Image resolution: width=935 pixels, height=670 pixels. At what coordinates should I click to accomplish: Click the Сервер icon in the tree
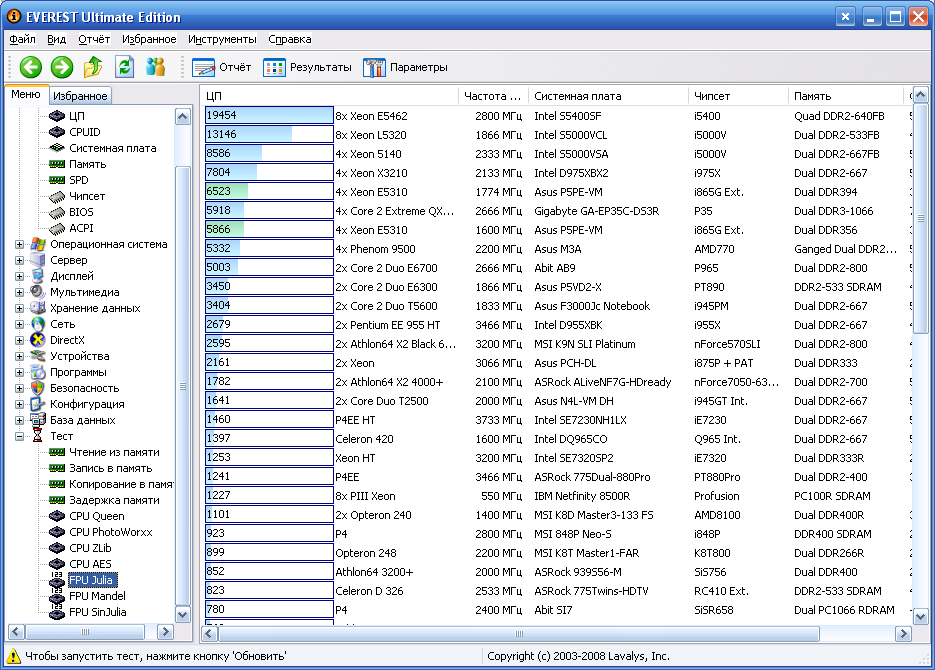38,260
